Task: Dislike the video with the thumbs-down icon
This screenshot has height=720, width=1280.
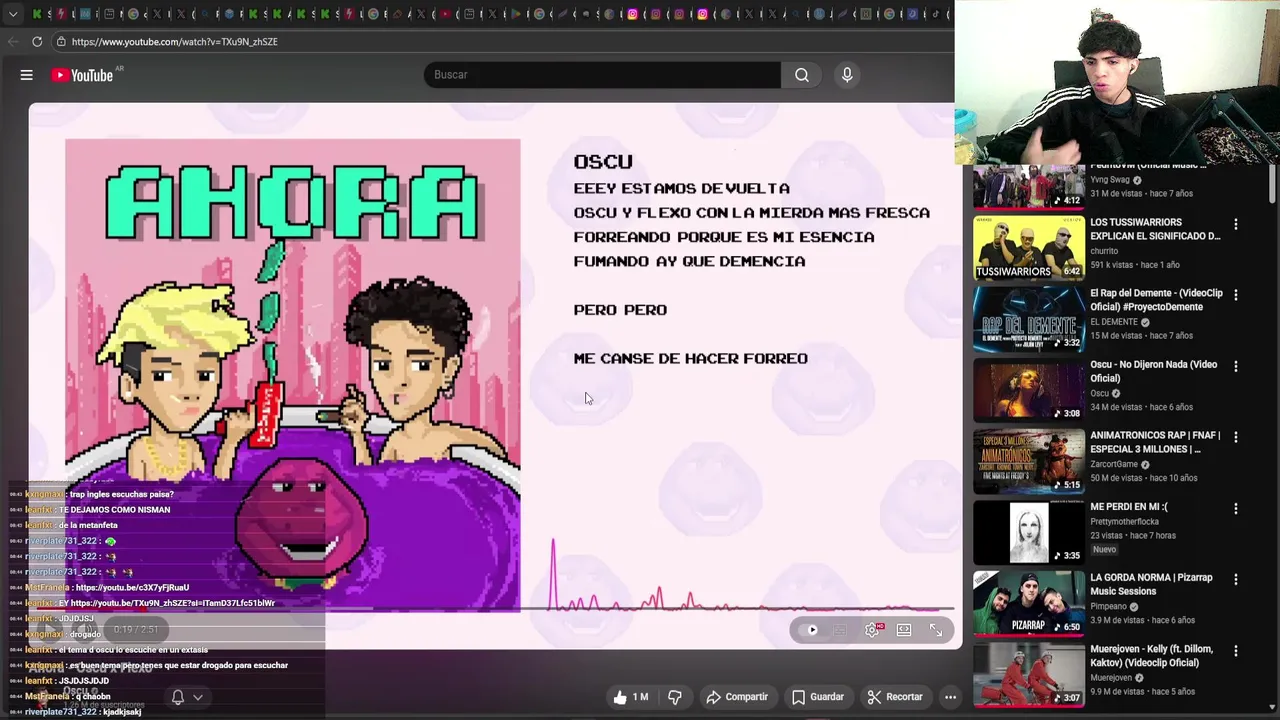Action: click(x=675, y=697)
